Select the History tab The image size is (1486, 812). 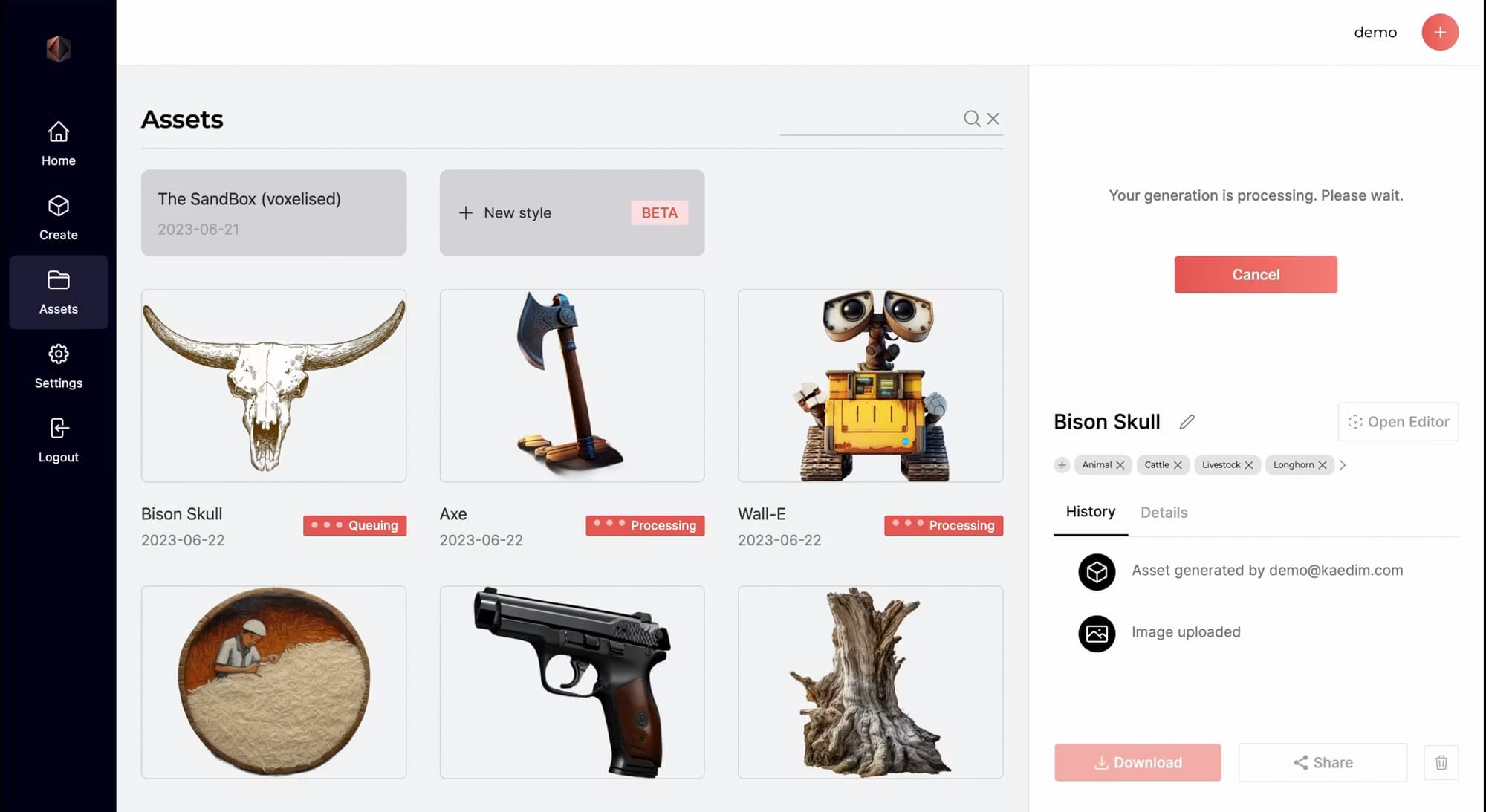1090,512
